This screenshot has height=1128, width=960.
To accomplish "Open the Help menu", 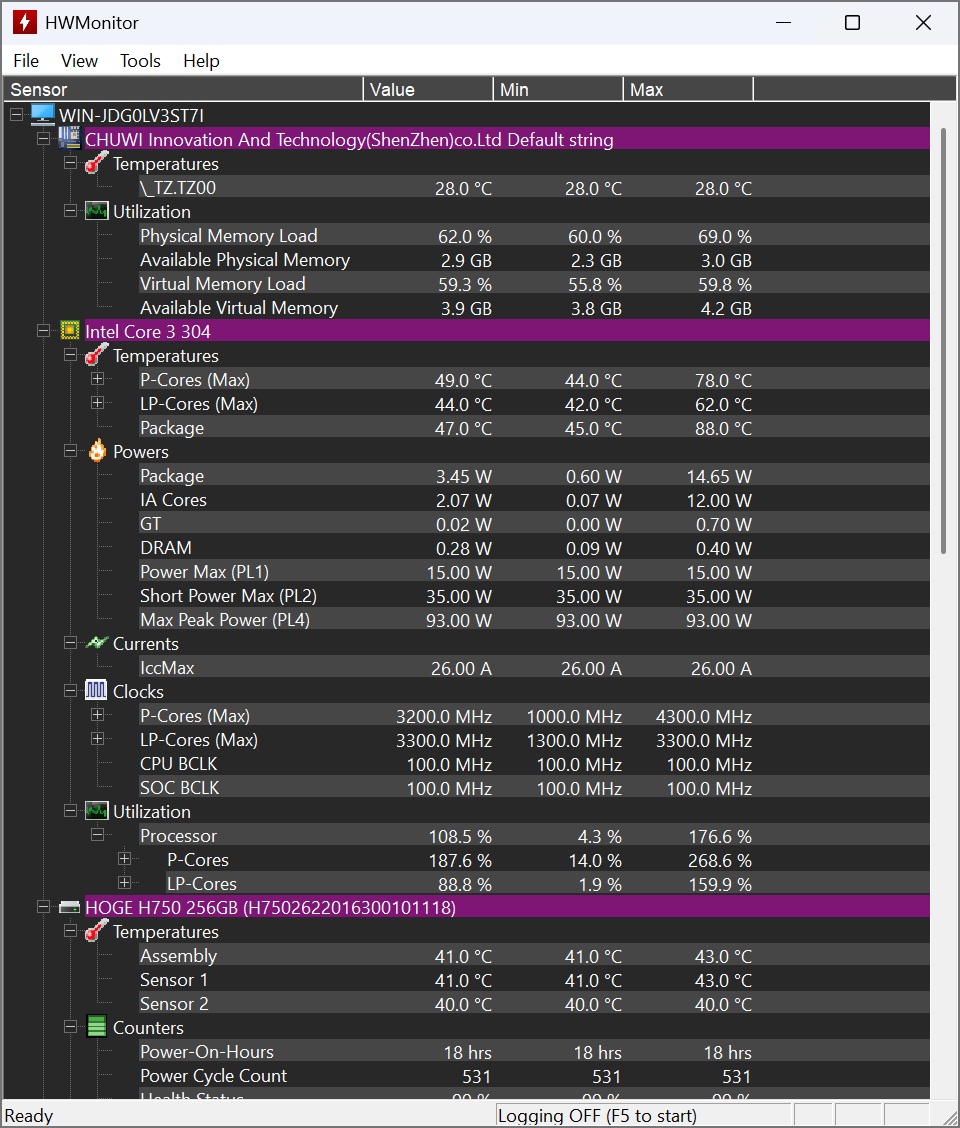I will [x=201, y=61].
